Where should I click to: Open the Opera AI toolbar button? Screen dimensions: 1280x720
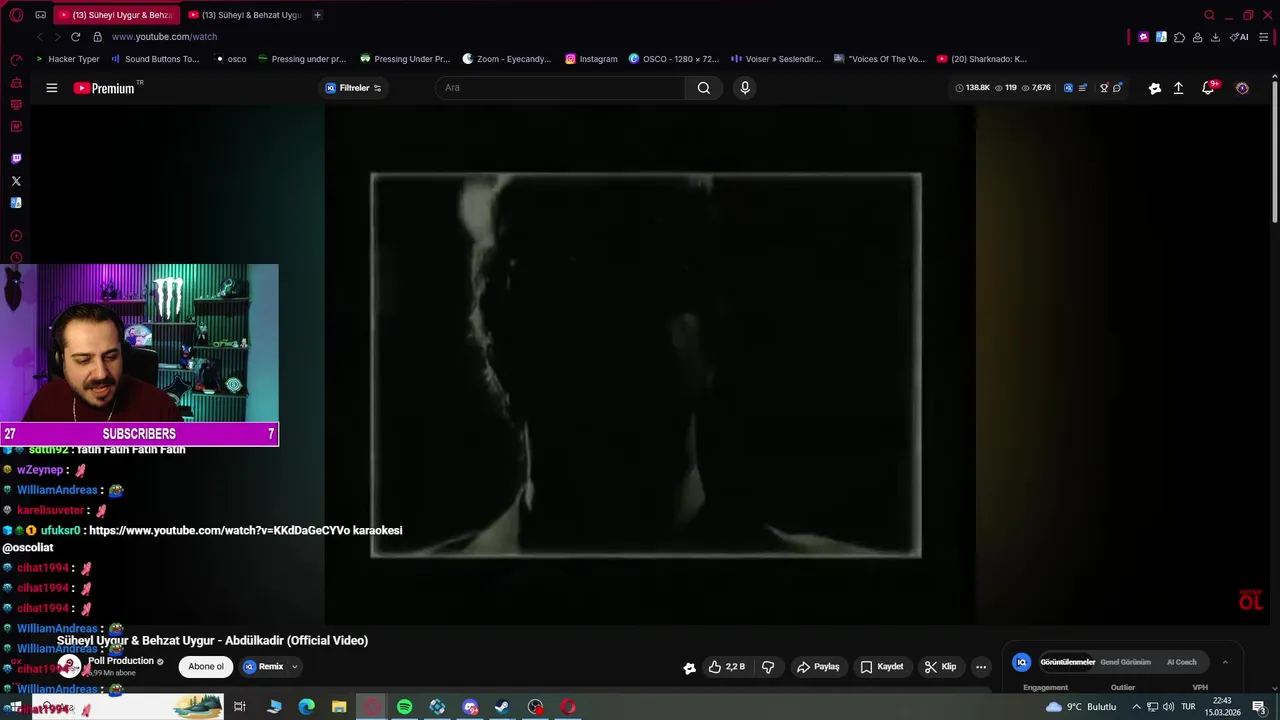pos(1240,37)
